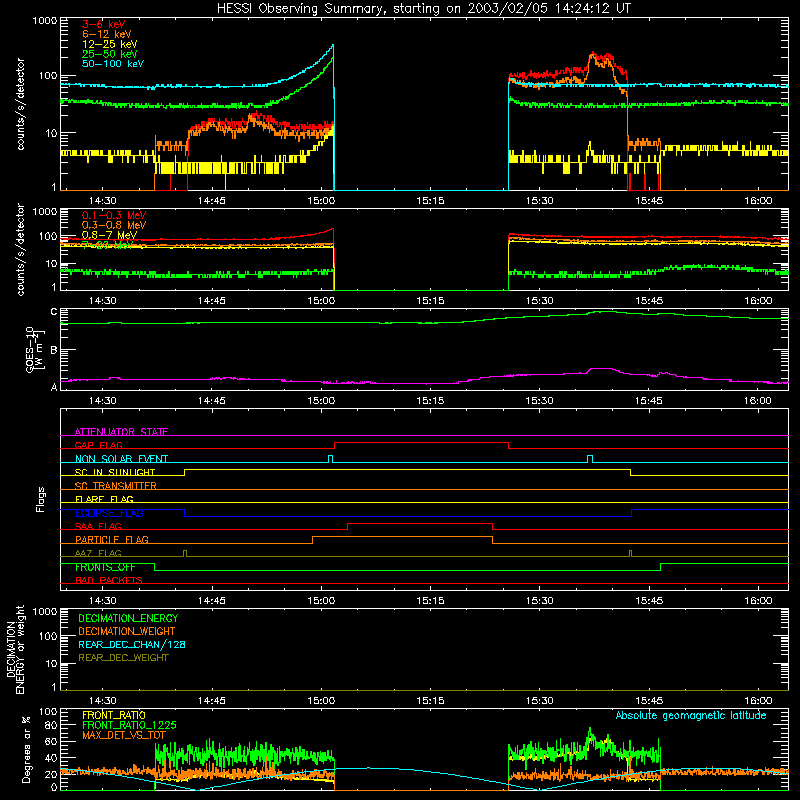Click the B flux level label on GOES panel

coord(54,350)
